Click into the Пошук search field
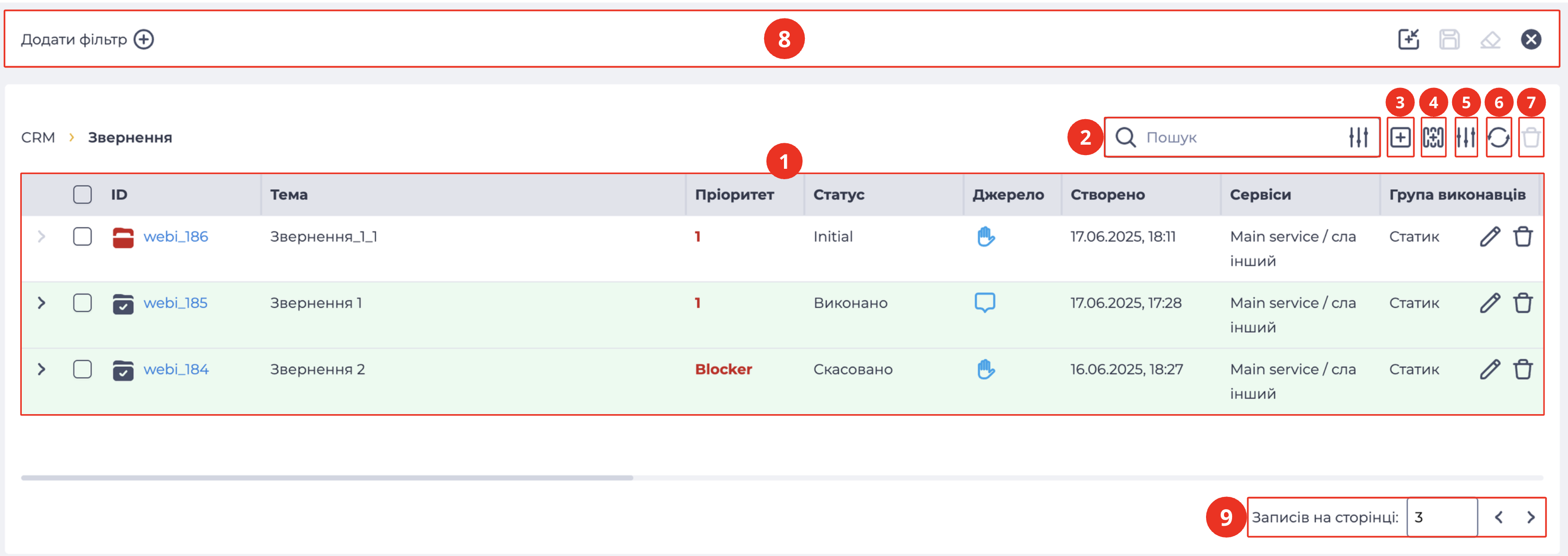Screen dimensions: 1568x556 click(x=1242, y=138)
